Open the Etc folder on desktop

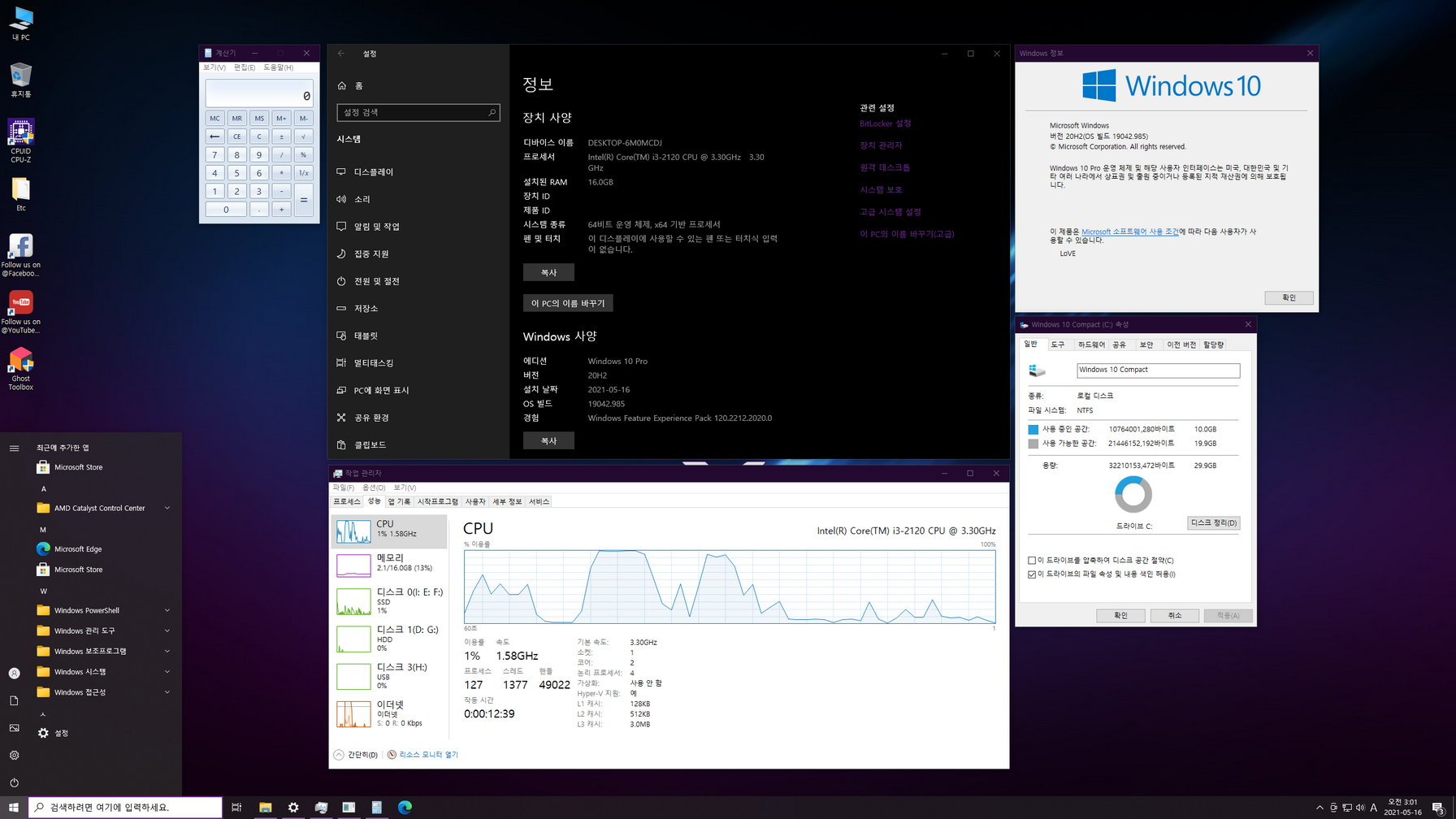[x=20, y=194]
